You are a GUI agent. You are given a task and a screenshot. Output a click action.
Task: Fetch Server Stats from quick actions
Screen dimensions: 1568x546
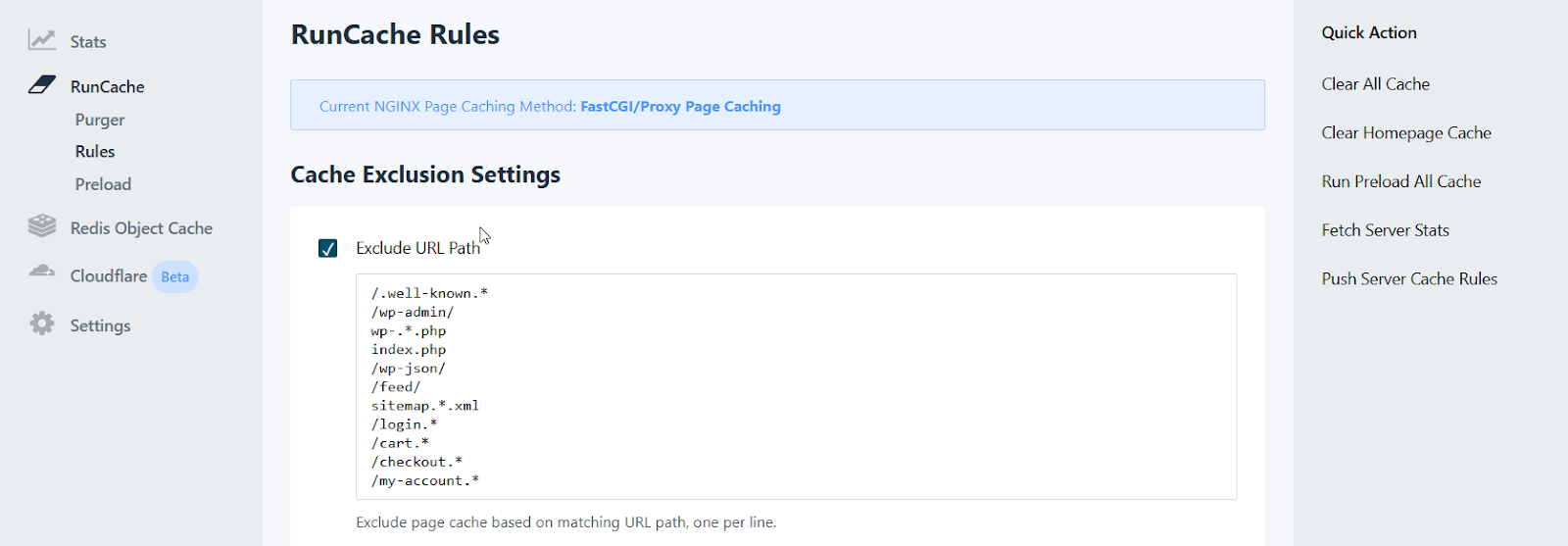tap(1385, 230)
